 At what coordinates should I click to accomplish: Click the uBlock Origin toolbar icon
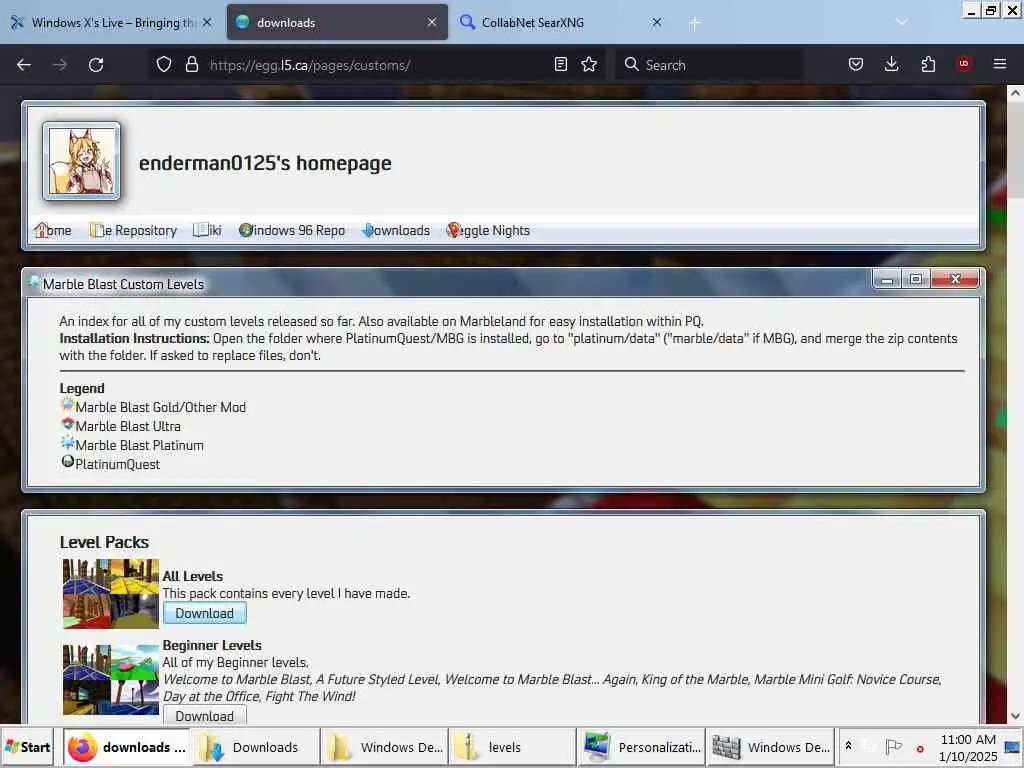963,64
